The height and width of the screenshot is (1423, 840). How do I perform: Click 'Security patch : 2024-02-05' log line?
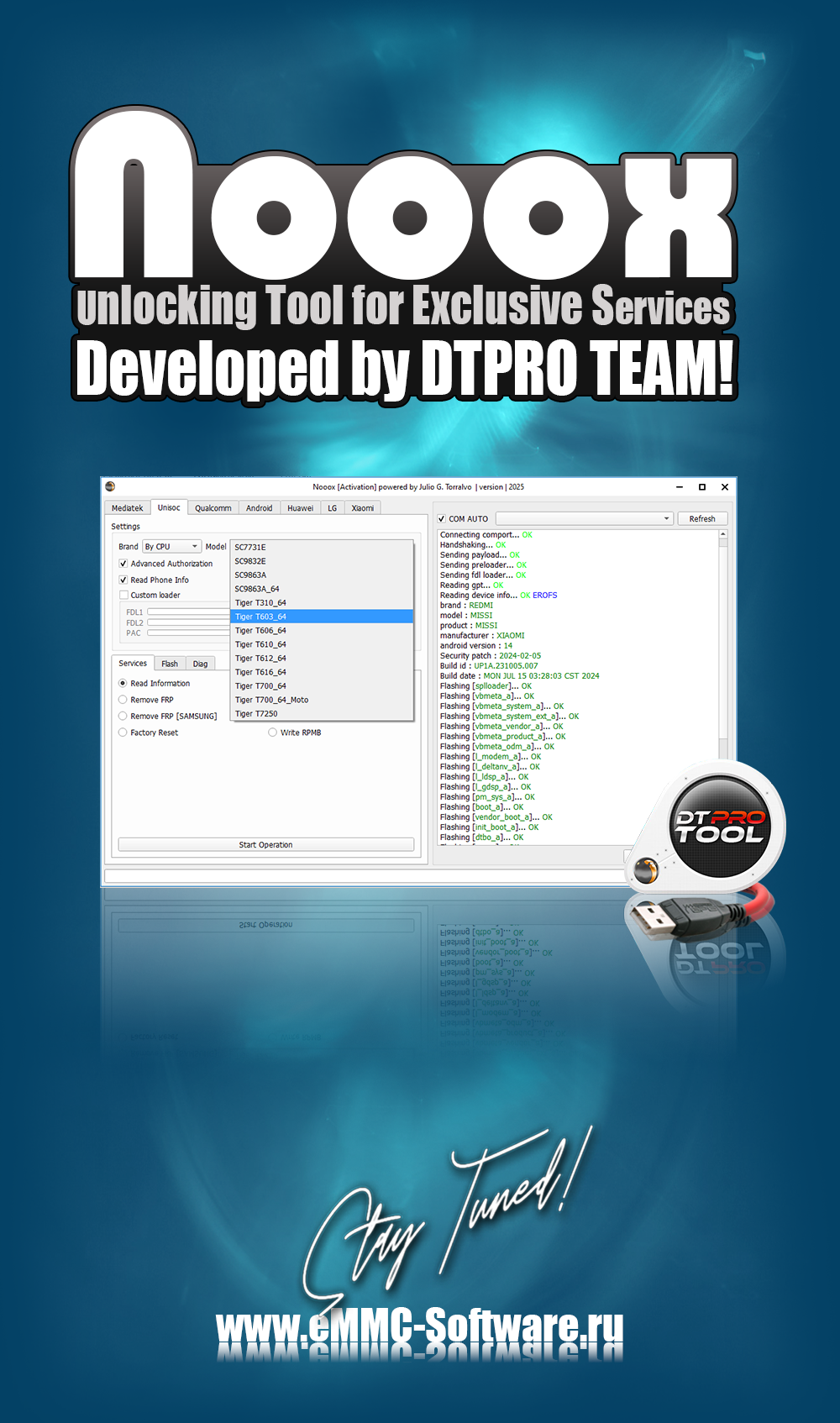tap(491, 656)
